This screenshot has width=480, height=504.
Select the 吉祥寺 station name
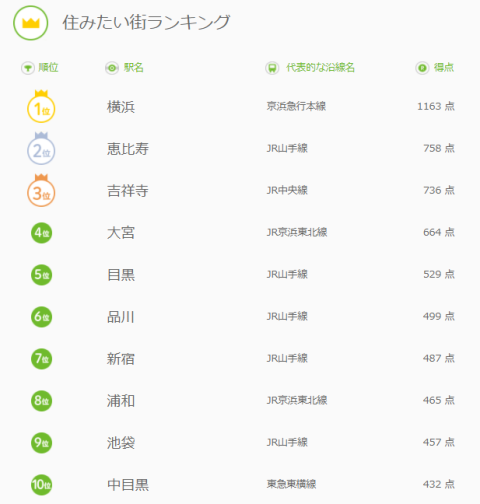(128, 191)
